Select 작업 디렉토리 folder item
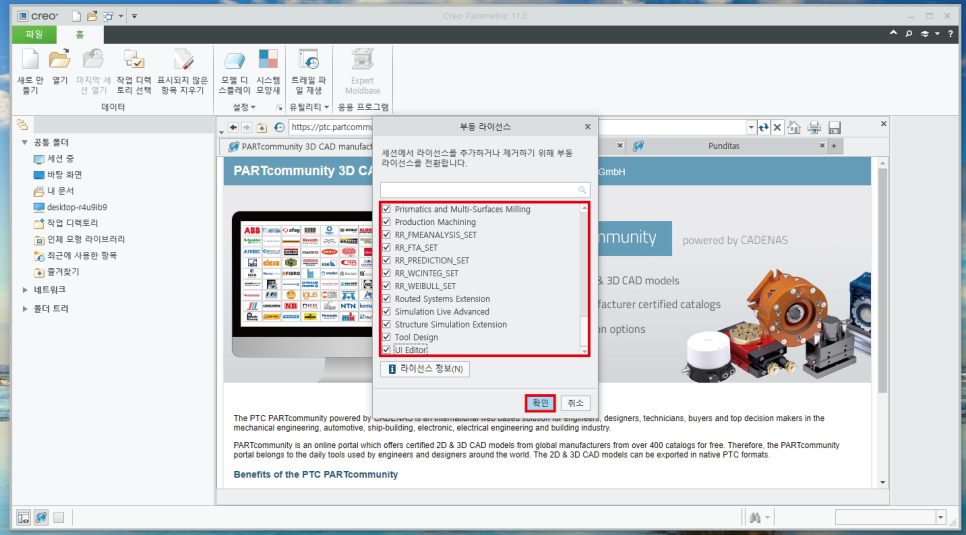 coord(66,223)
